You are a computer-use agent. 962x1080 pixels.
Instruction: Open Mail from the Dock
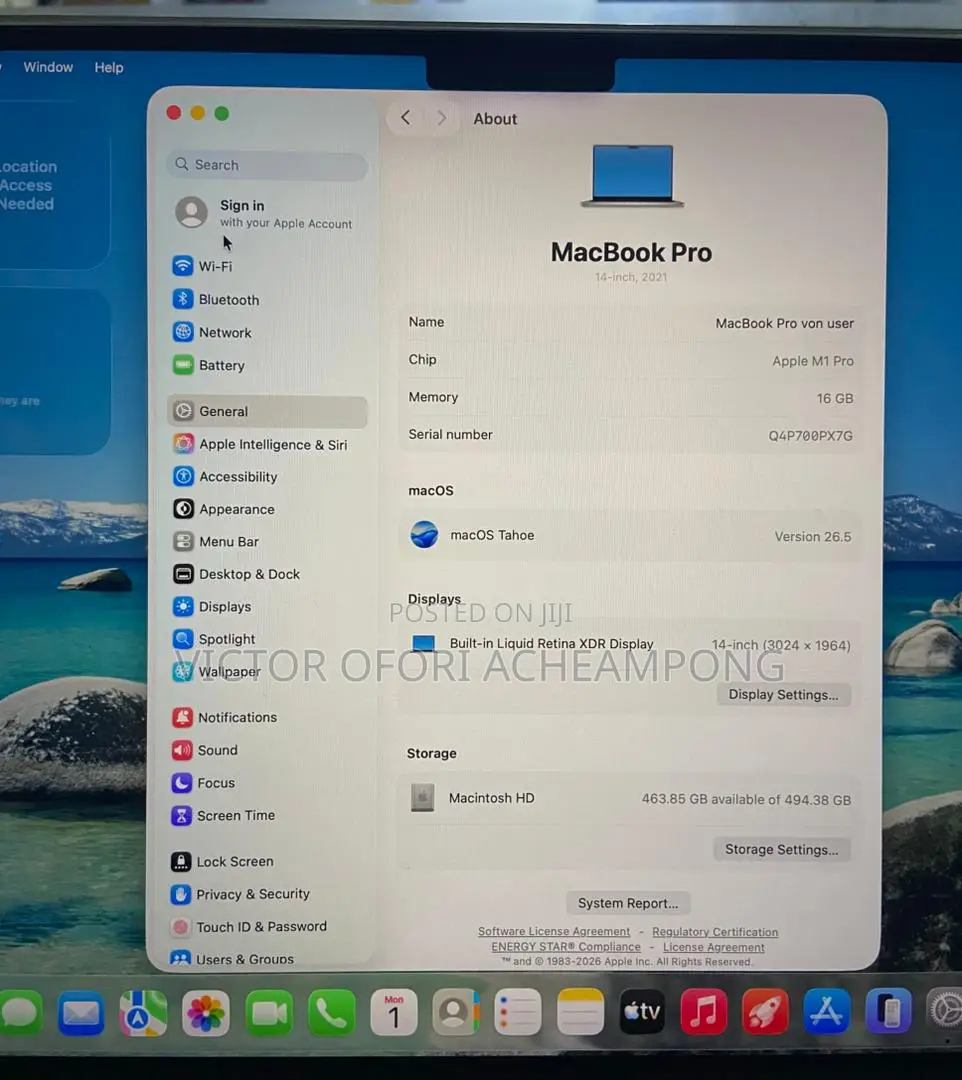point(81,1013)
